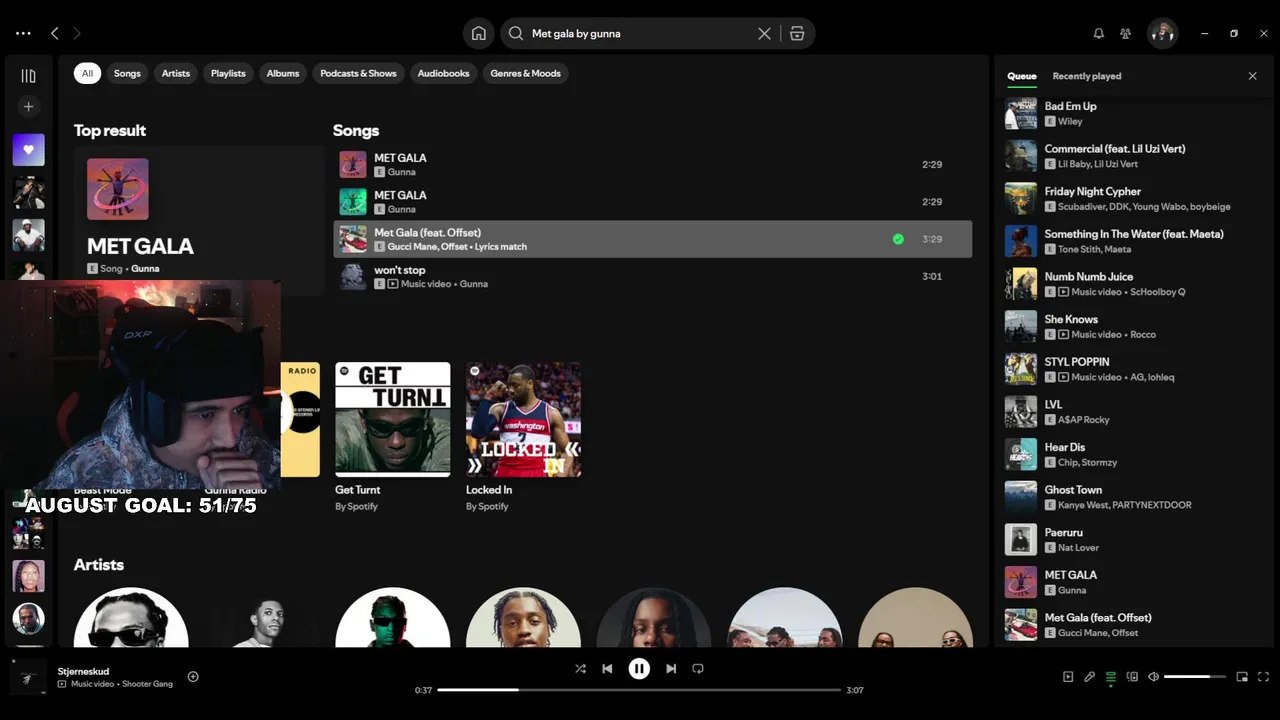Open the notifications bell
Viewport: 1280px width, 720px height.
point(1098,33)
